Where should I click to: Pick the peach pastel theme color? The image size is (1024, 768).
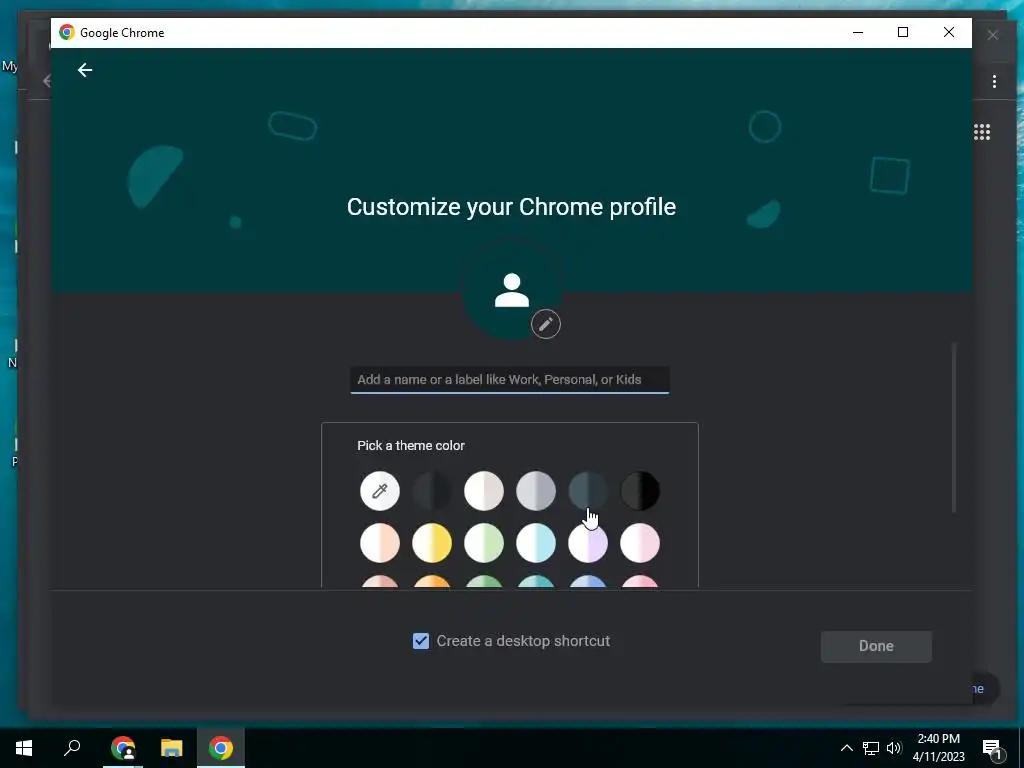379,543
